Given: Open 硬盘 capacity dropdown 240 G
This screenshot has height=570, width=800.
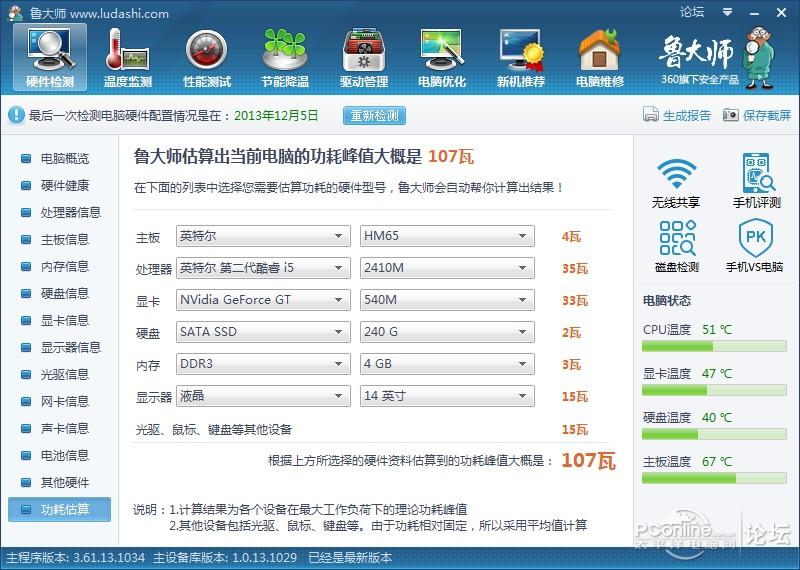Looking at the screenshot, I should point(447,332).
